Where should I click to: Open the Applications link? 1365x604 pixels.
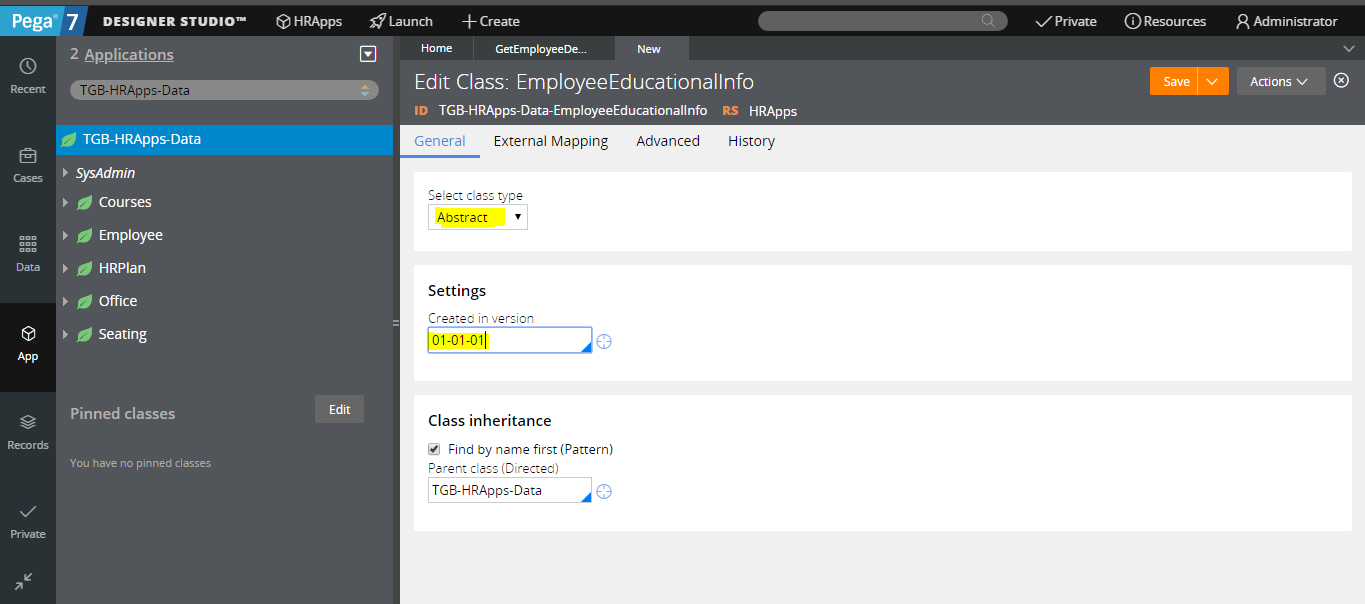click(129, 54)
